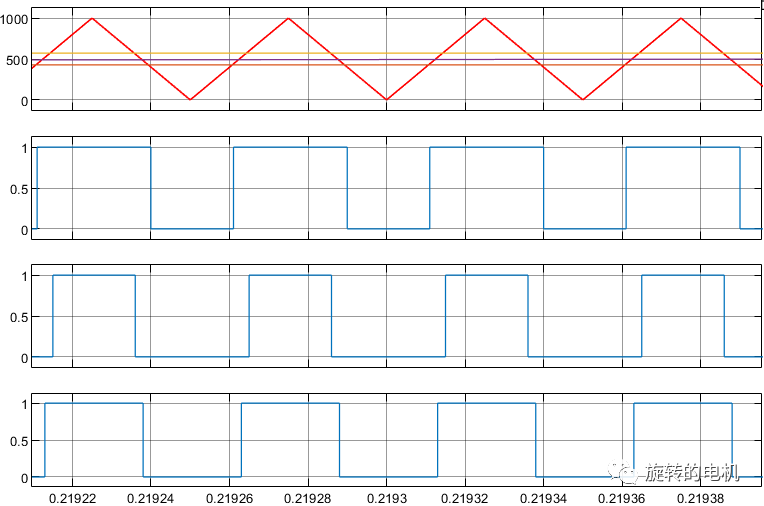Click the 0.5 label on bottom plot
The height and width of the screenshot is (506, 764).
tap(19, 441)
